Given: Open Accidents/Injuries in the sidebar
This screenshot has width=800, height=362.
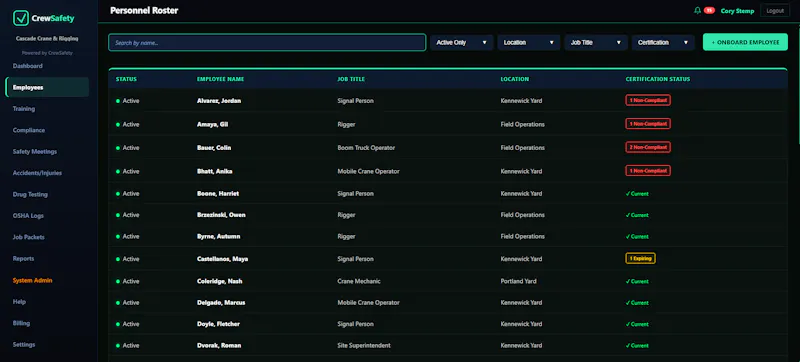Looking at the screenshot, I should click(37, 173).
